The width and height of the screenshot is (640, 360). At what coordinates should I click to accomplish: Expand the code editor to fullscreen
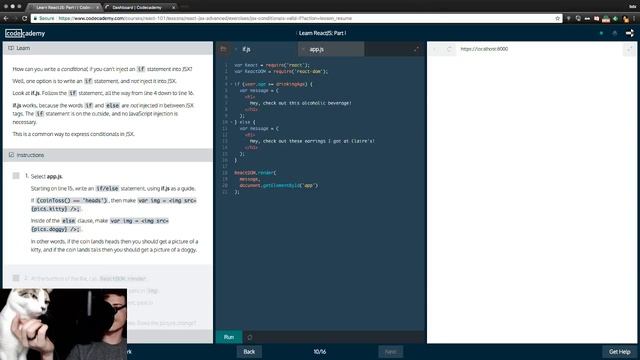click(x=416, y=49)
